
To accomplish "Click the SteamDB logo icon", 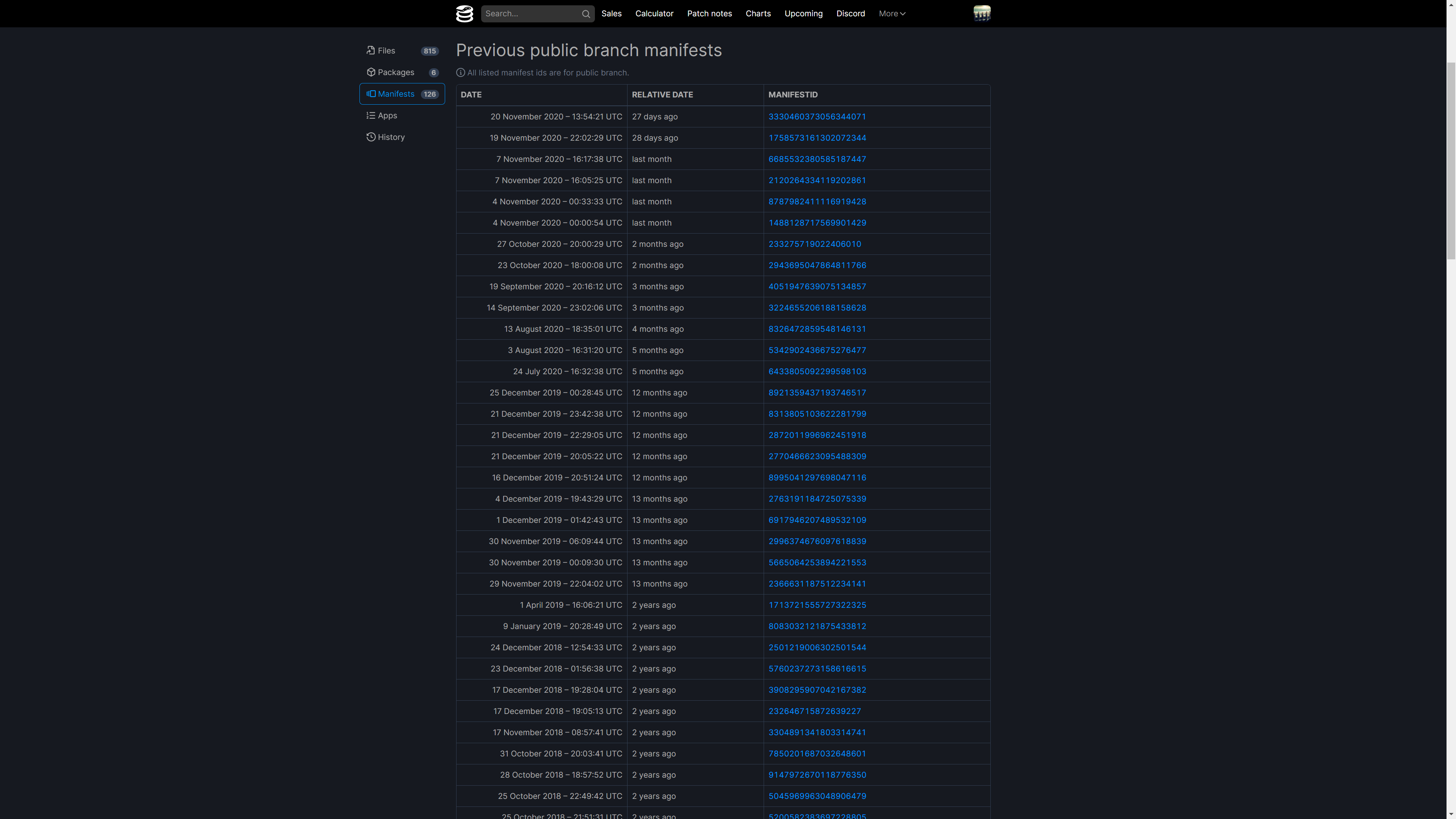I will 464,14.
